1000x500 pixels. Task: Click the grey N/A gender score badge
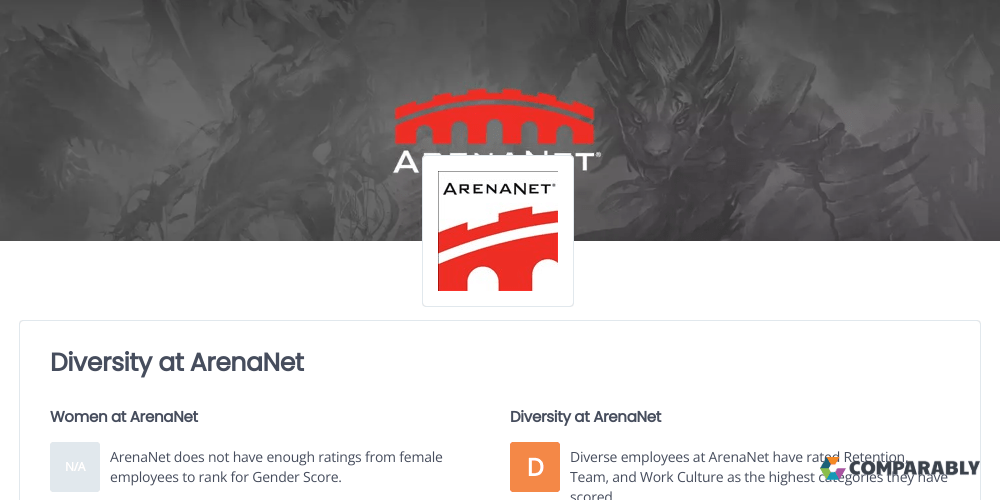(x=75, y=467)
